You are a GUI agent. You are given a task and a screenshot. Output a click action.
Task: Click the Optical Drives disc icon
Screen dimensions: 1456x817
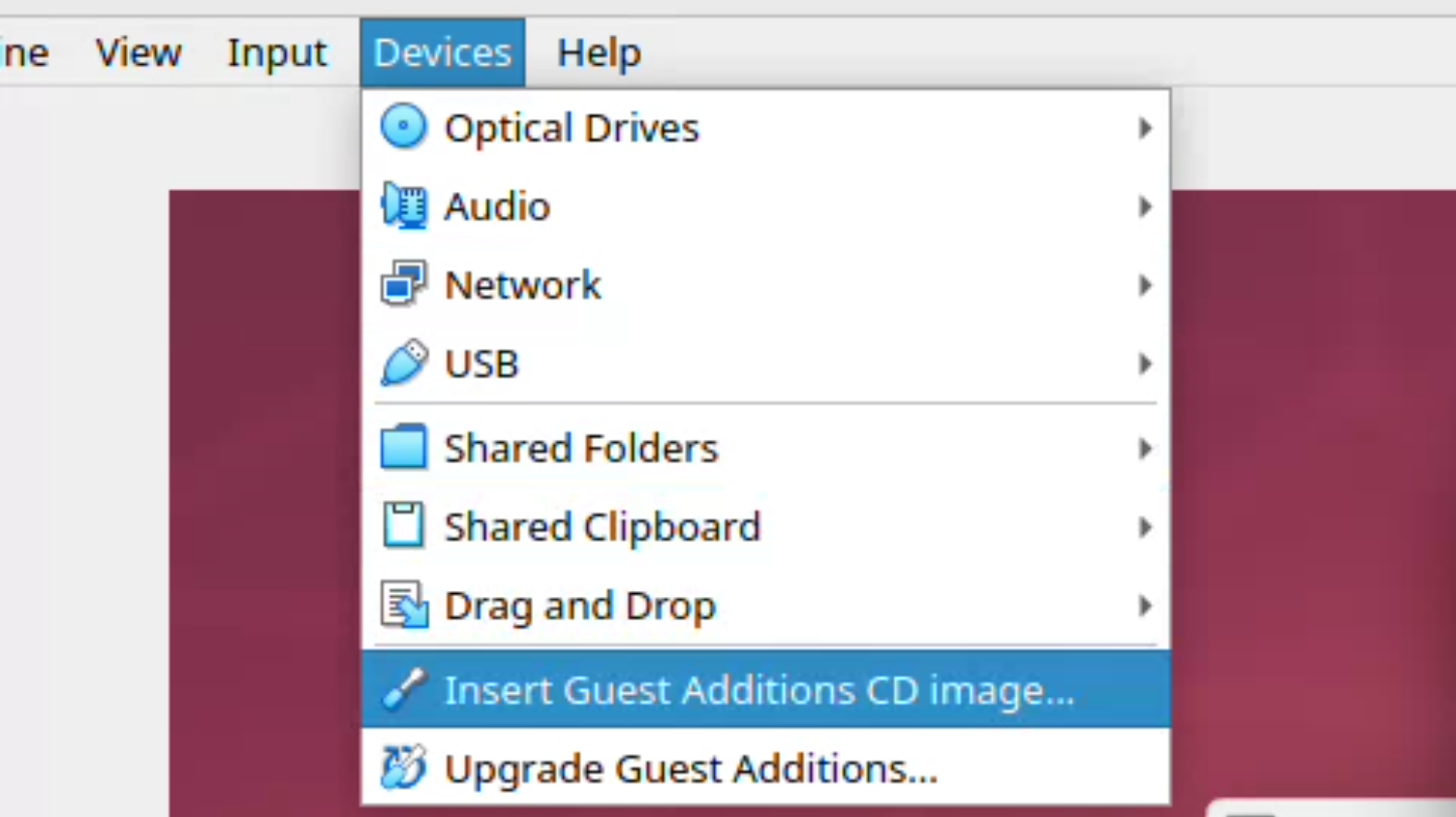(x=404, y=127)
